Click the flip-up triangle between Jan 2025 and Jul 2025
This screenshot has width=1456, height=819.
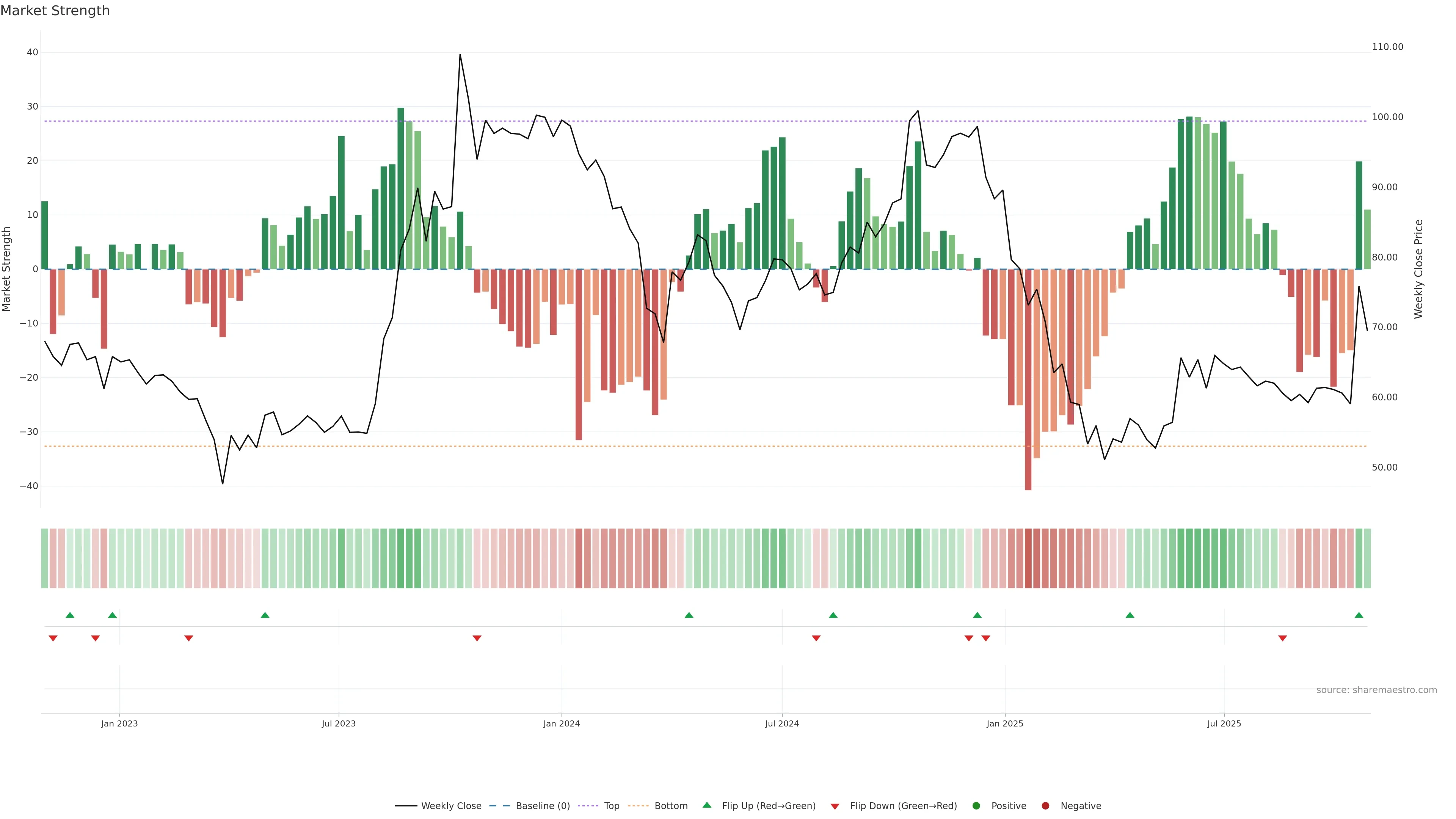1130,615
